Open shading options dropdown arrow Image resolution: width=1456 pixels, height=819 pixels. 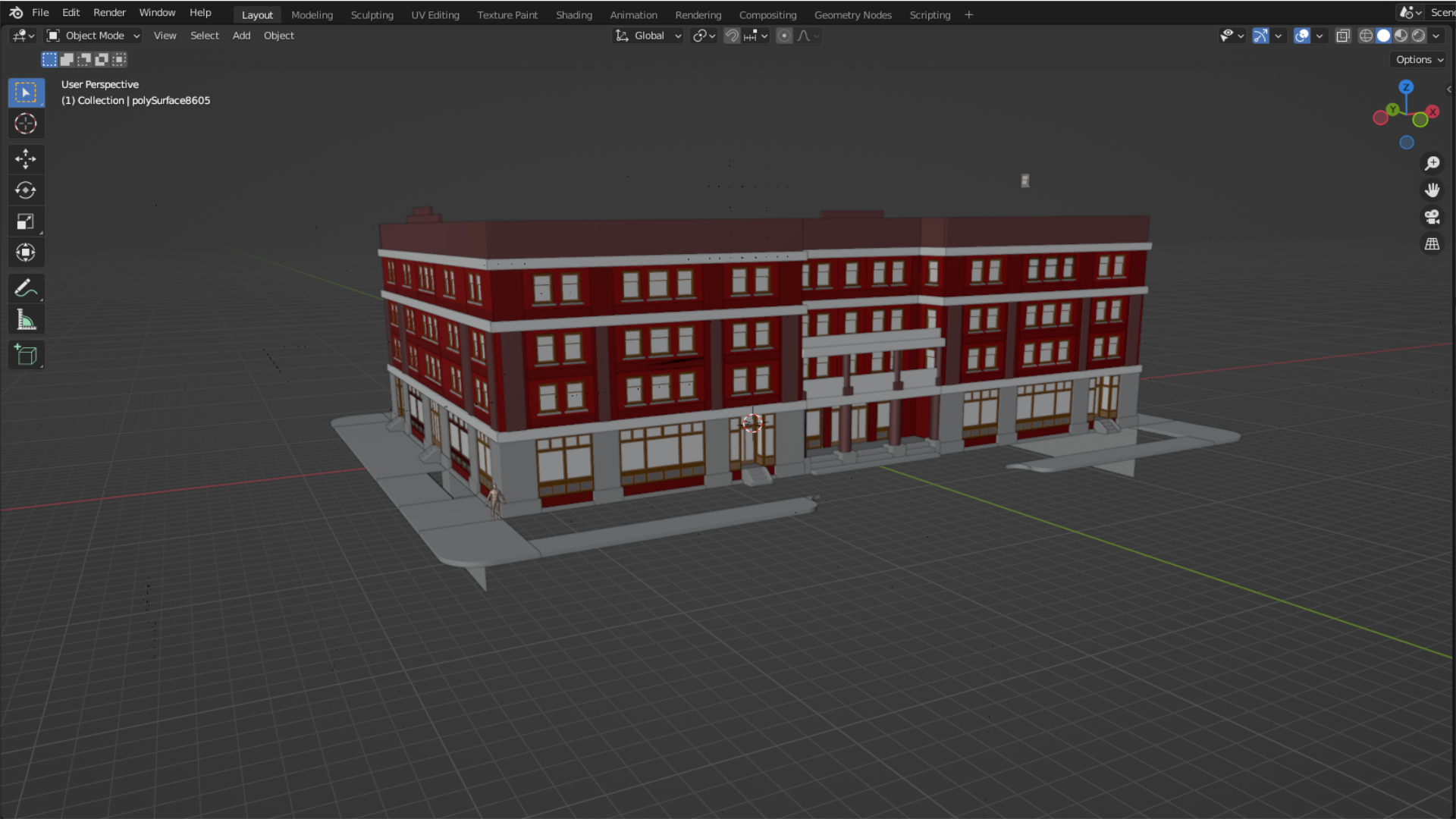(1436, 36)
